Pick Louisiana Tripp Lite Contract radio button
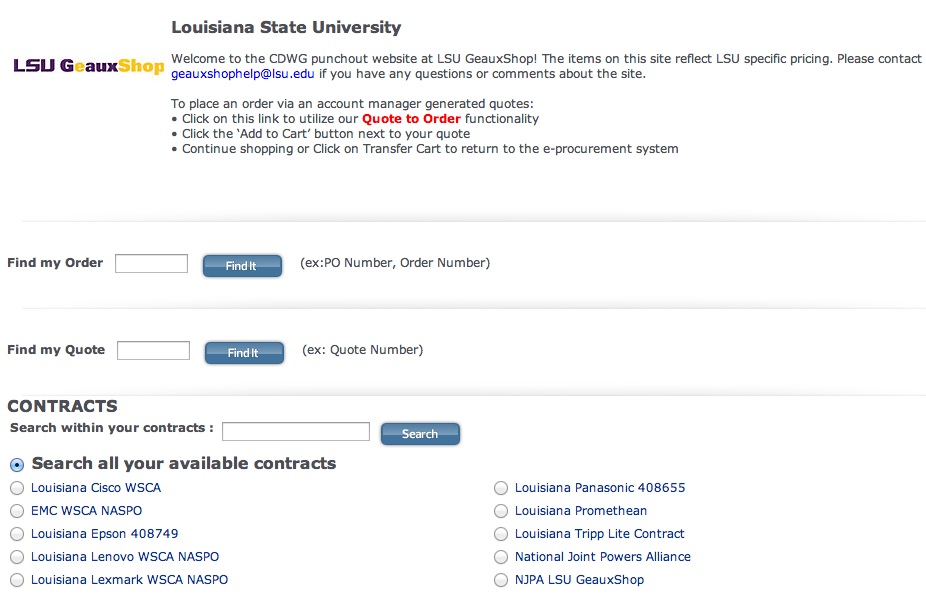The width and height of the screenshot is (926, 602). (501, 534)
